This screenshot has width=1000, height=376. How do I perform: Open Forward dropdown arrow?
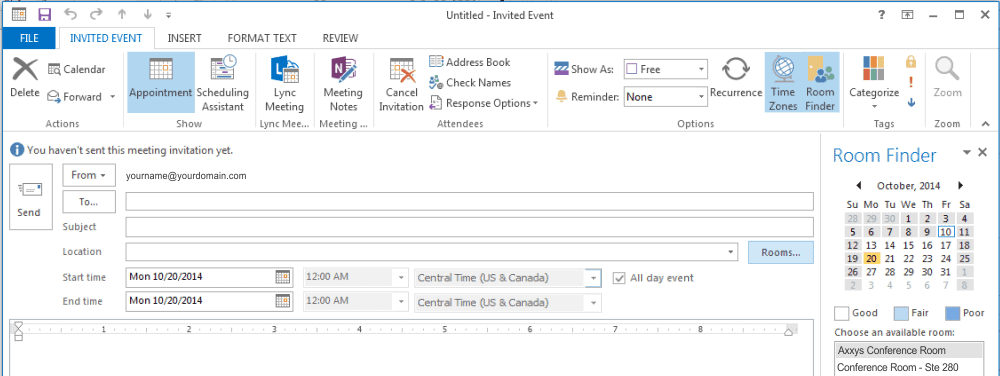112,97
